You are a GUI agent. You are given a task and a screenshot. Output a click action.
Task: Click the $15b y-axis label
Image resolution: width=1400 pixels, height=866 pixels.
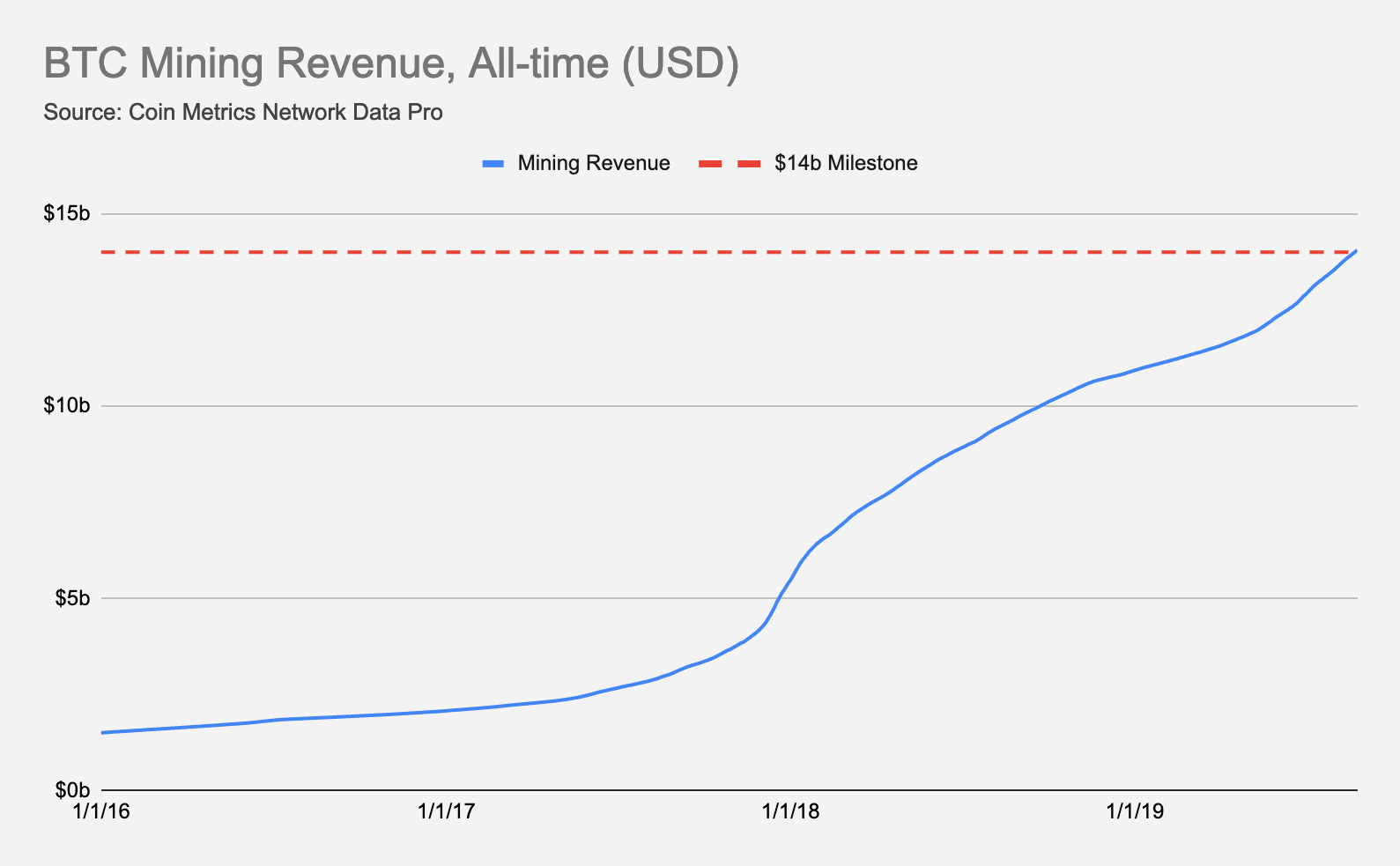tap(66, 214)
